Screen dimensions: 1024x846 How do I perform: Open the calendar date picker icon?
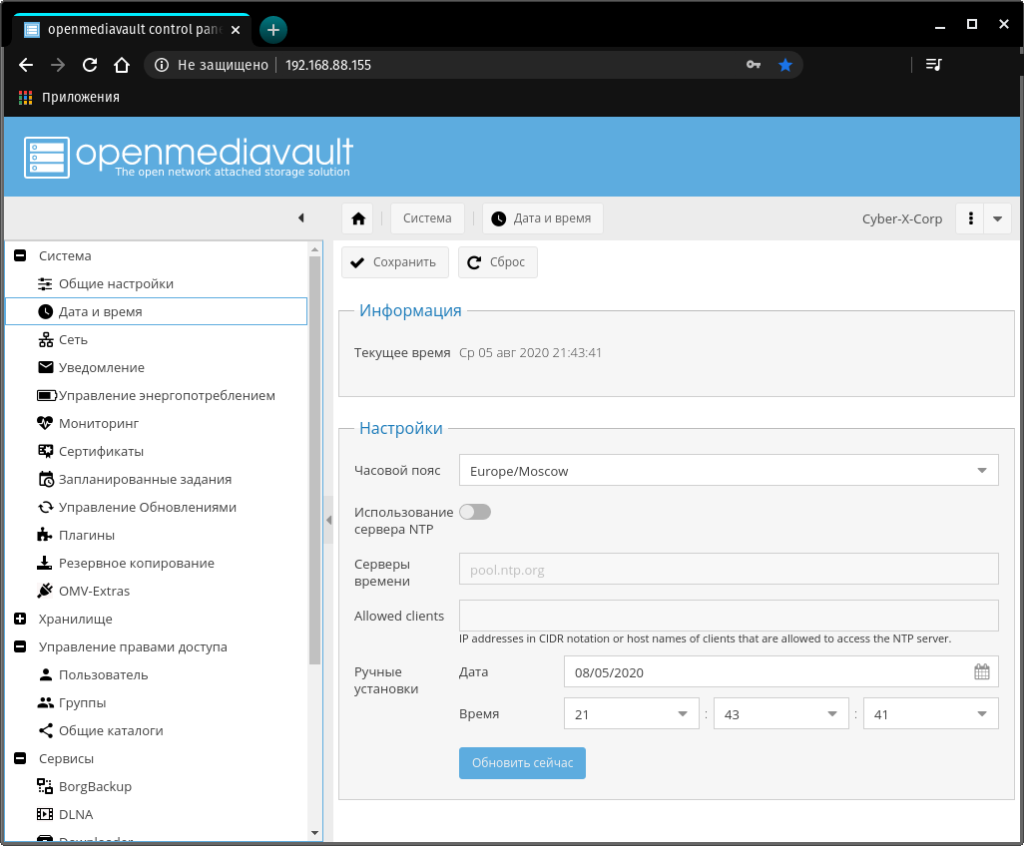click(981, 672)
